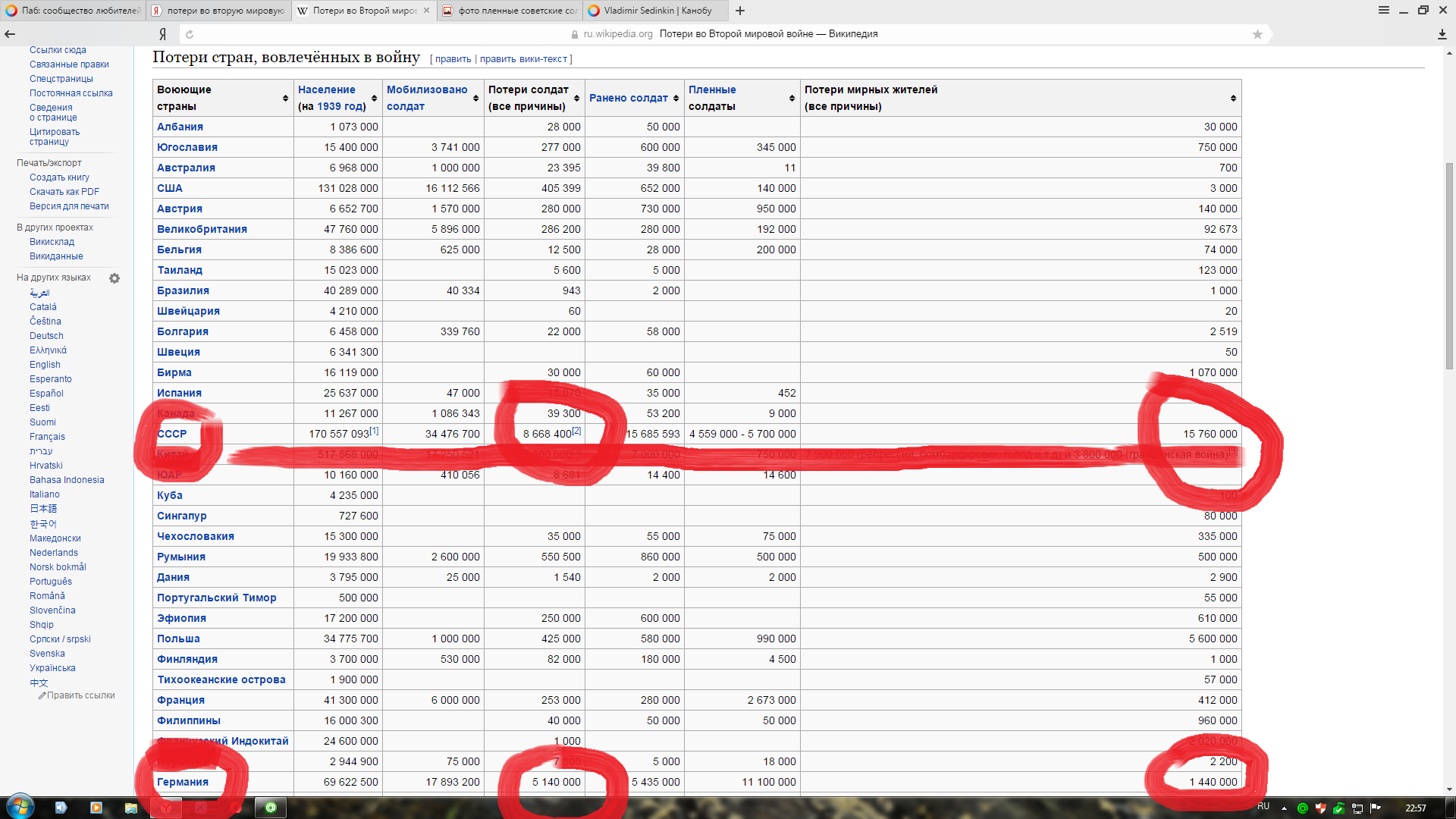This screenshot has height=819, width=1456.
Task: Click the 'править вики-текст' link
Action: point(523,59)
